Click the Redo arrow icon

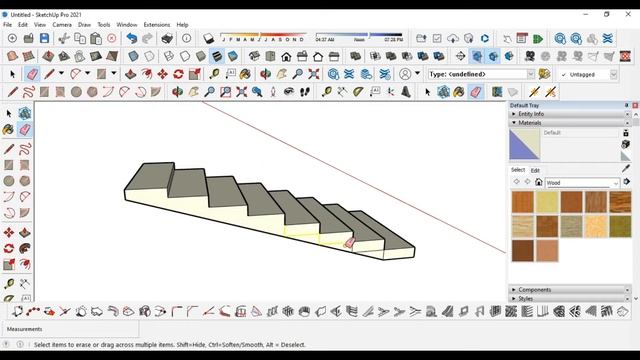[x=147, y=38]
